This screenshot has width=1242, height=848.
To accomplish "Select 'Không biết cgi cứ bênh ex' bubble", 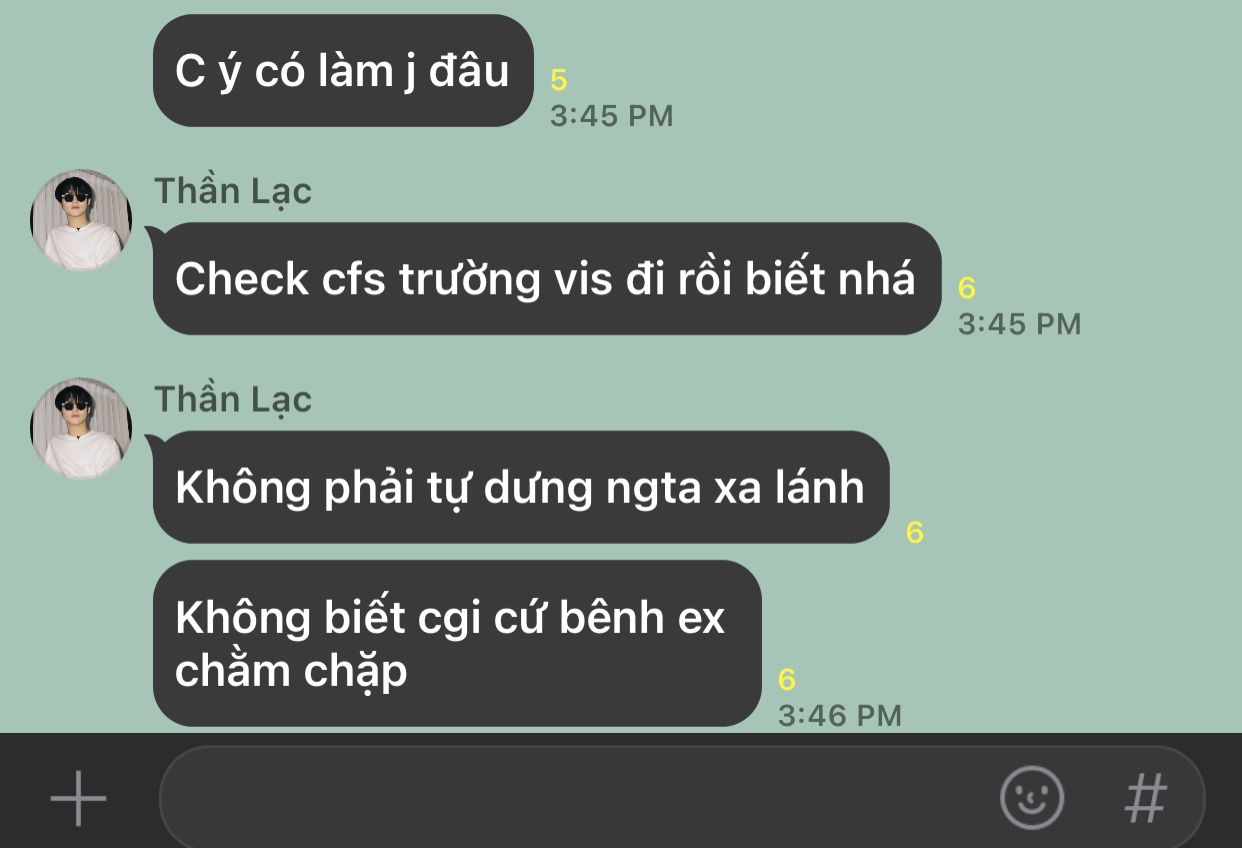I will tap(457, 643).
